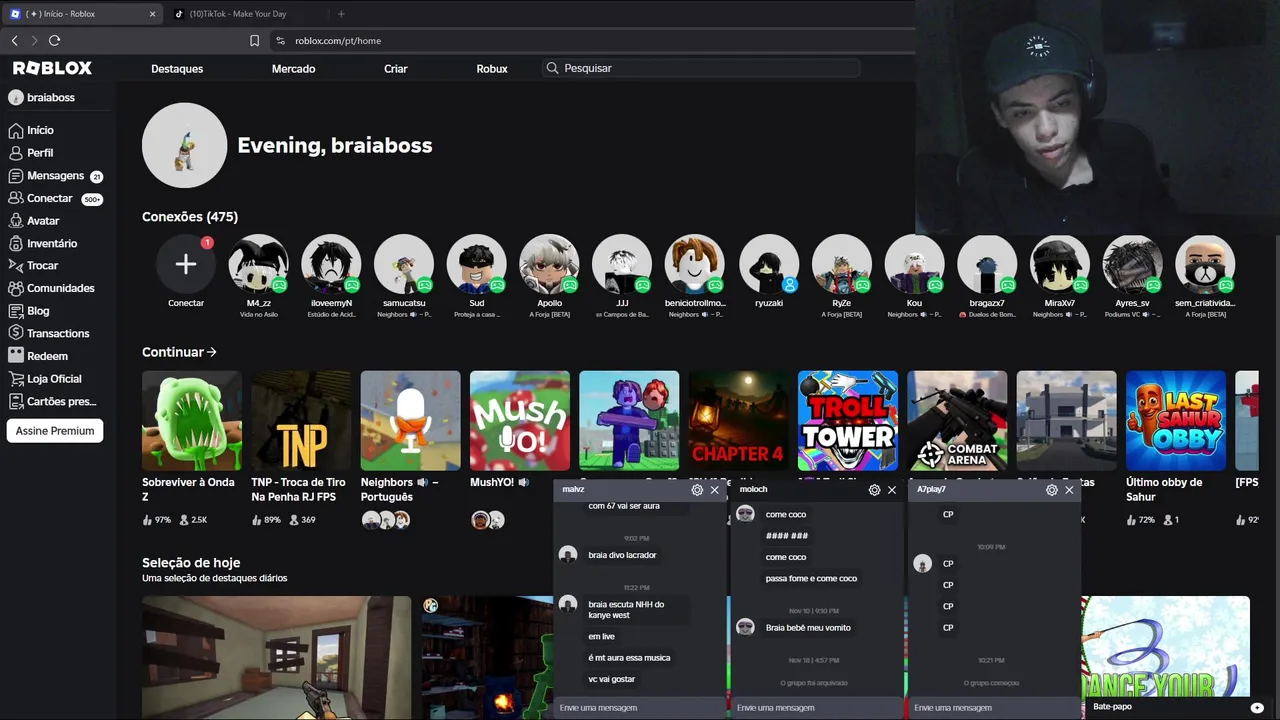
Task: Click the plus Conectar add-connection button
Action: 186,264
